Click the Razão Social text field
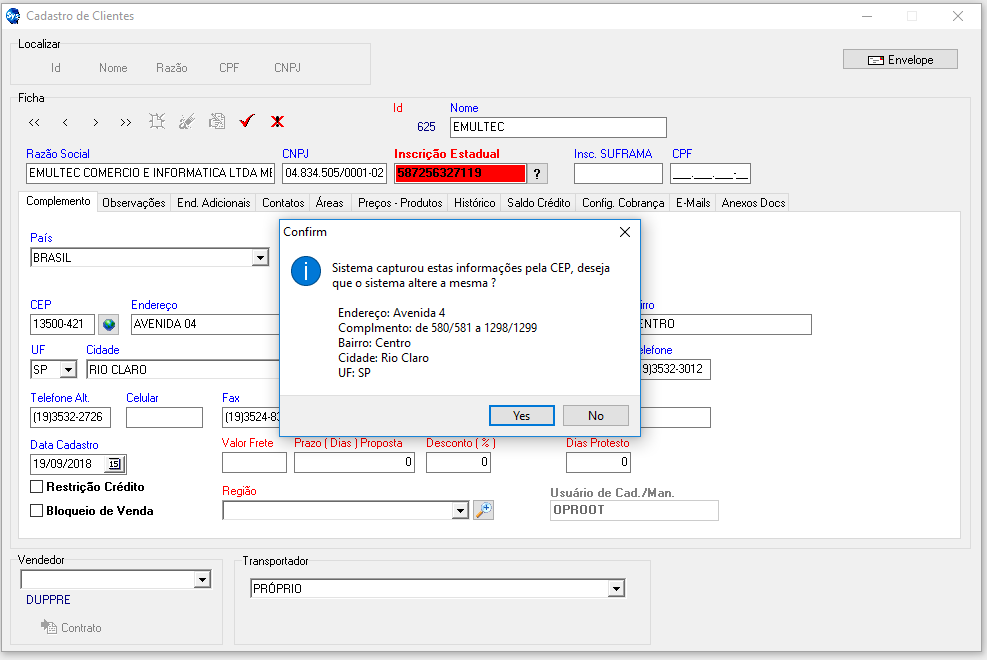This screenshot has width=987, height=660. (x=150, y=173)
